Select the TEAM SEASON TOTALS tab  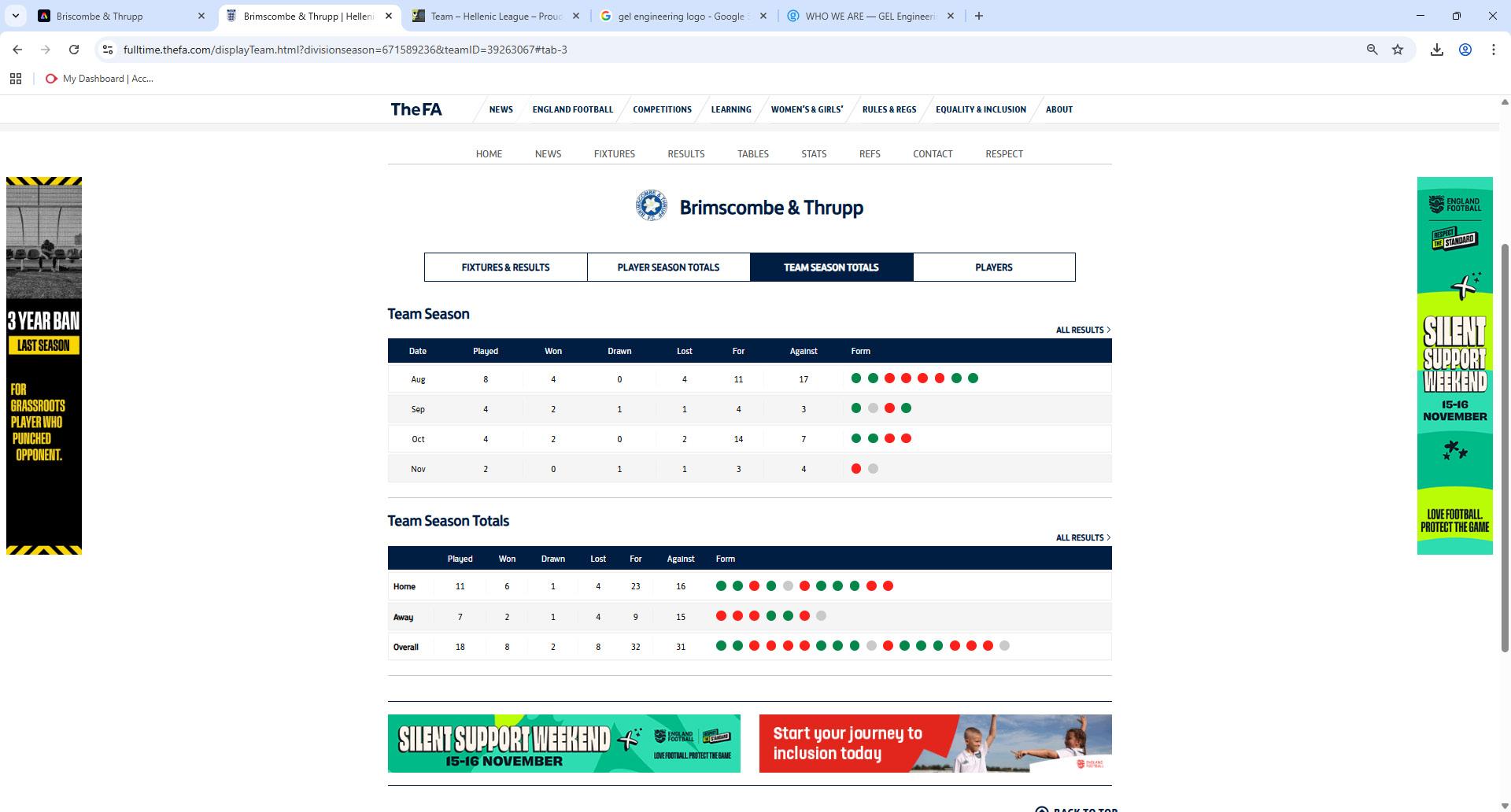[831, 268]
